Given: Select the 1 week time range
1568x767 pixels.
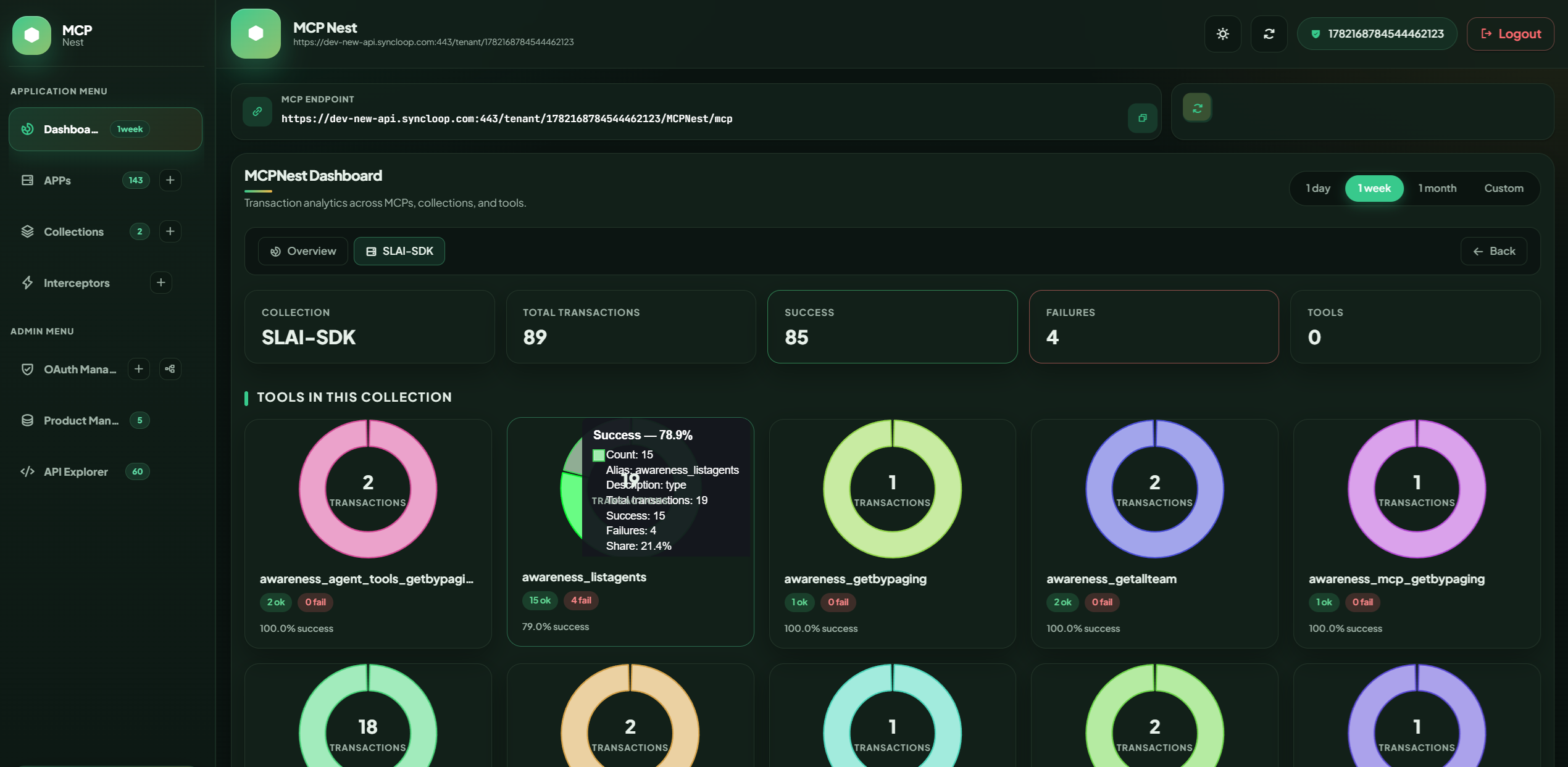Looking at the screenshot, I should 1374,188.
